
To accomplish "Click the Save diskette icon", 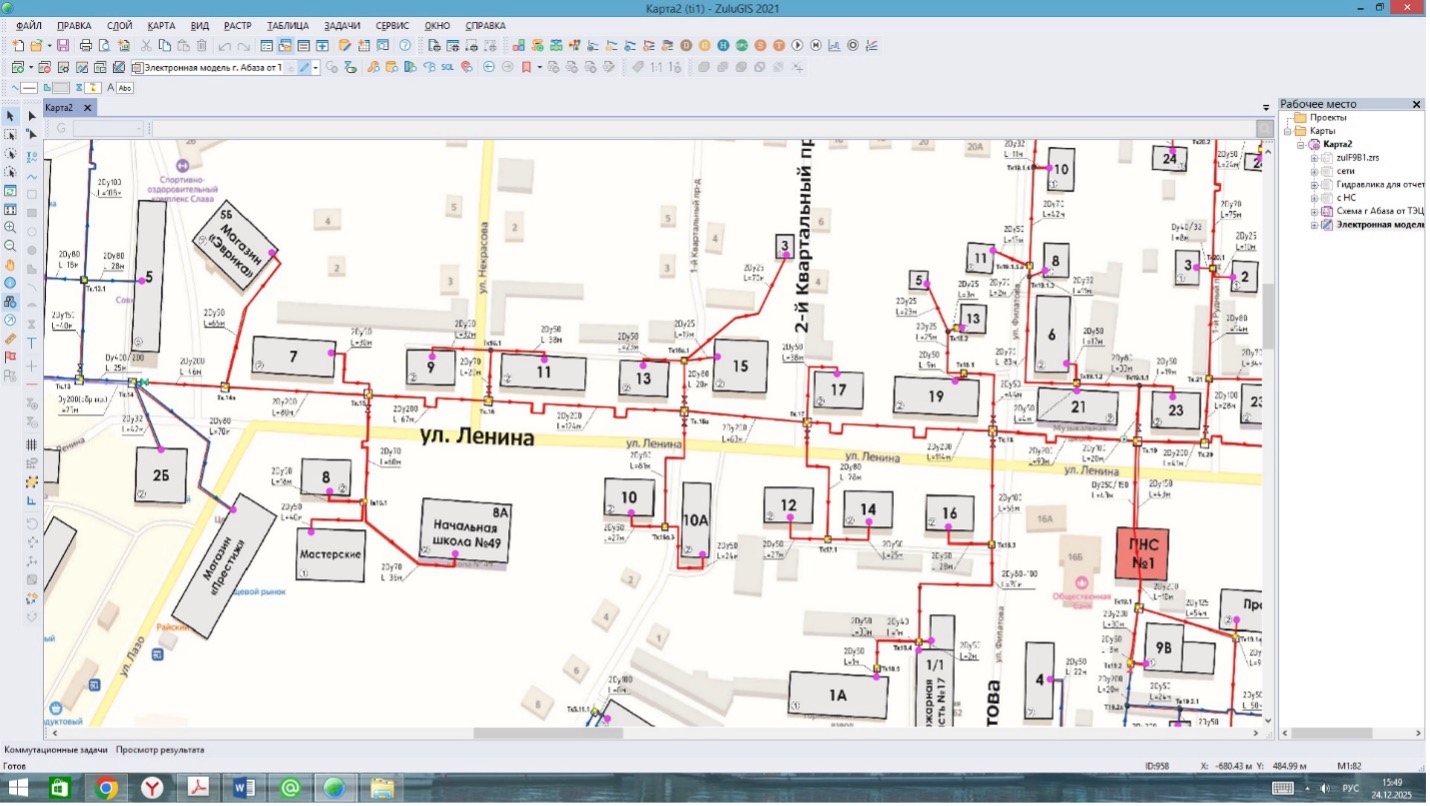I will pos(63,45).
